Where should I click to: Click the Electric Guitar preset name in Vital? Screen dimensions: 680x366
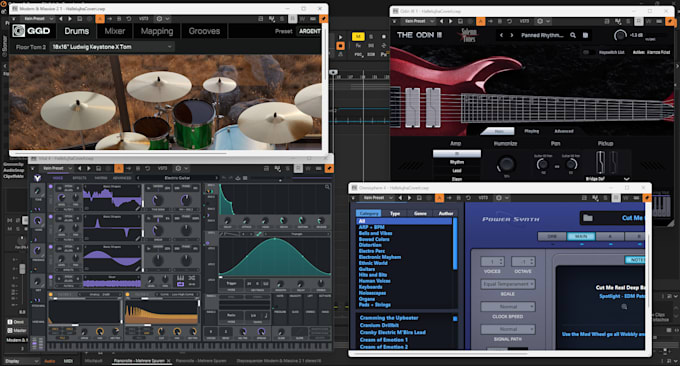coord(177,178)
